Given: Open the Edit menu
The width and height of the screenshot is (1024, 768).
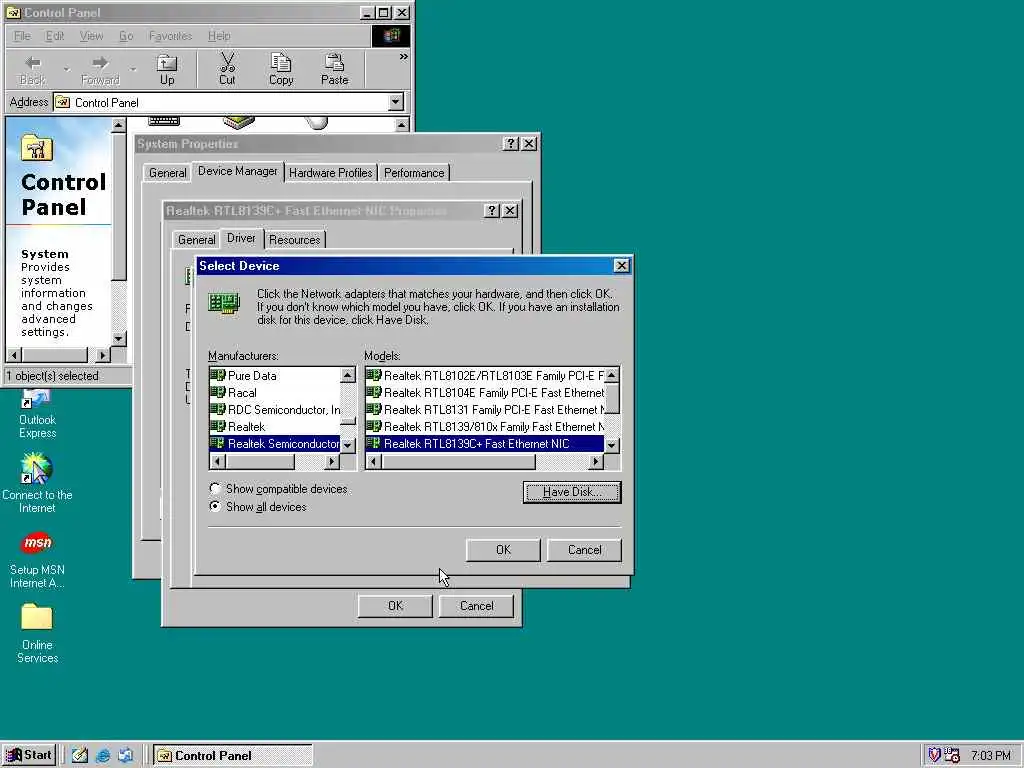Looking at the screenshot, I should coord(55,36).
